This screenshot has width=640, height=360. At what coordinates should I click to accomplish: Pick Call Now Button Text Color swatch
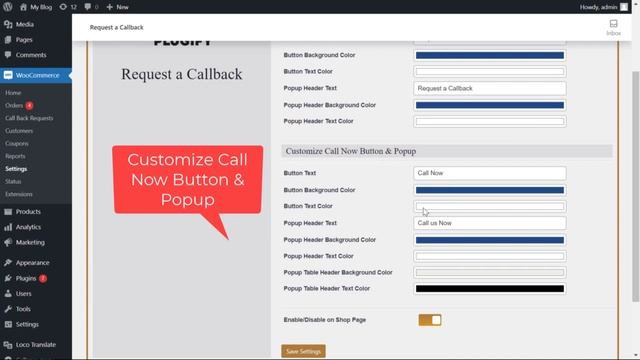[x=490, y=206]
